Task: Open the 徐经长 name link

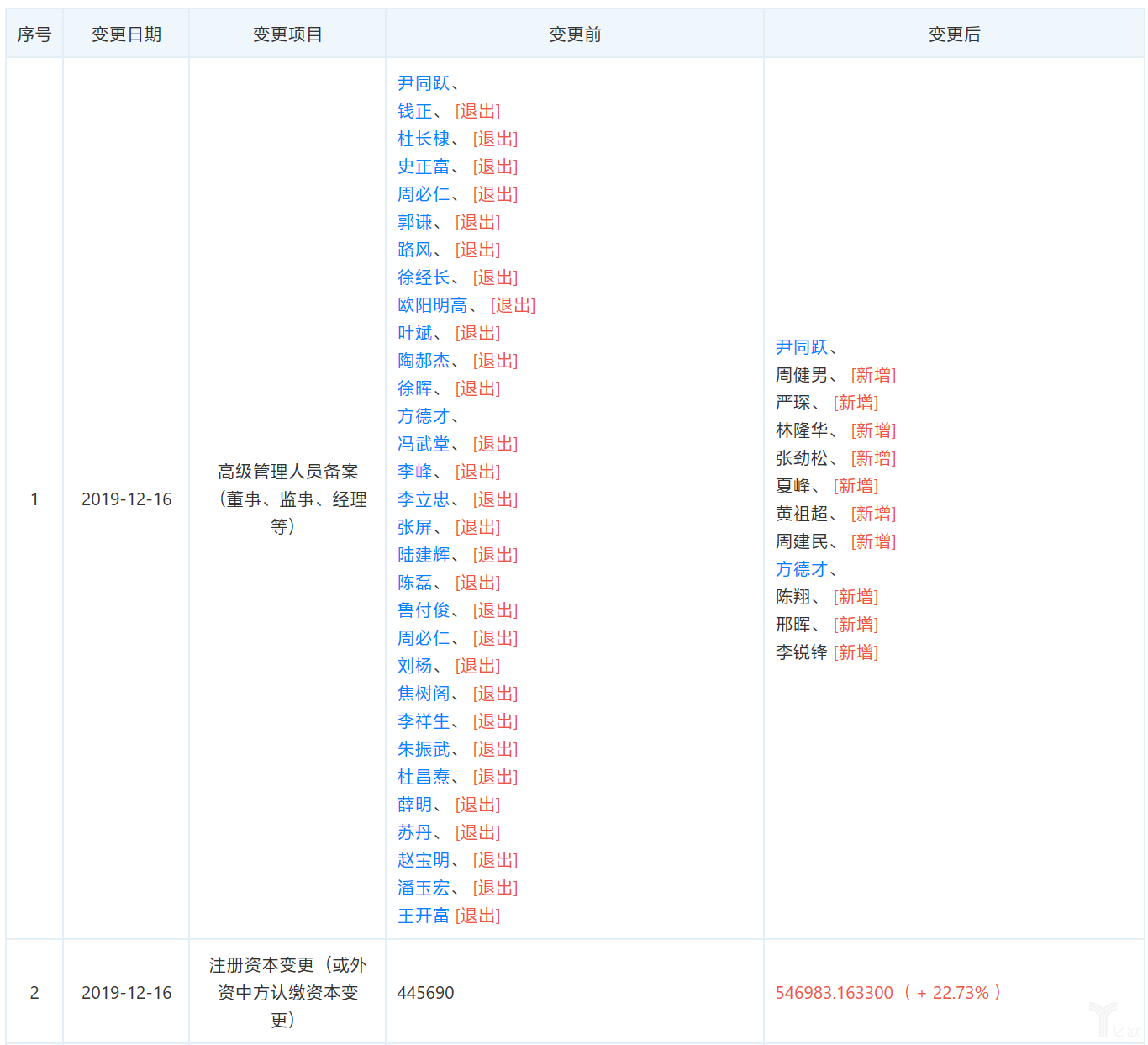Action: [424, 277]
